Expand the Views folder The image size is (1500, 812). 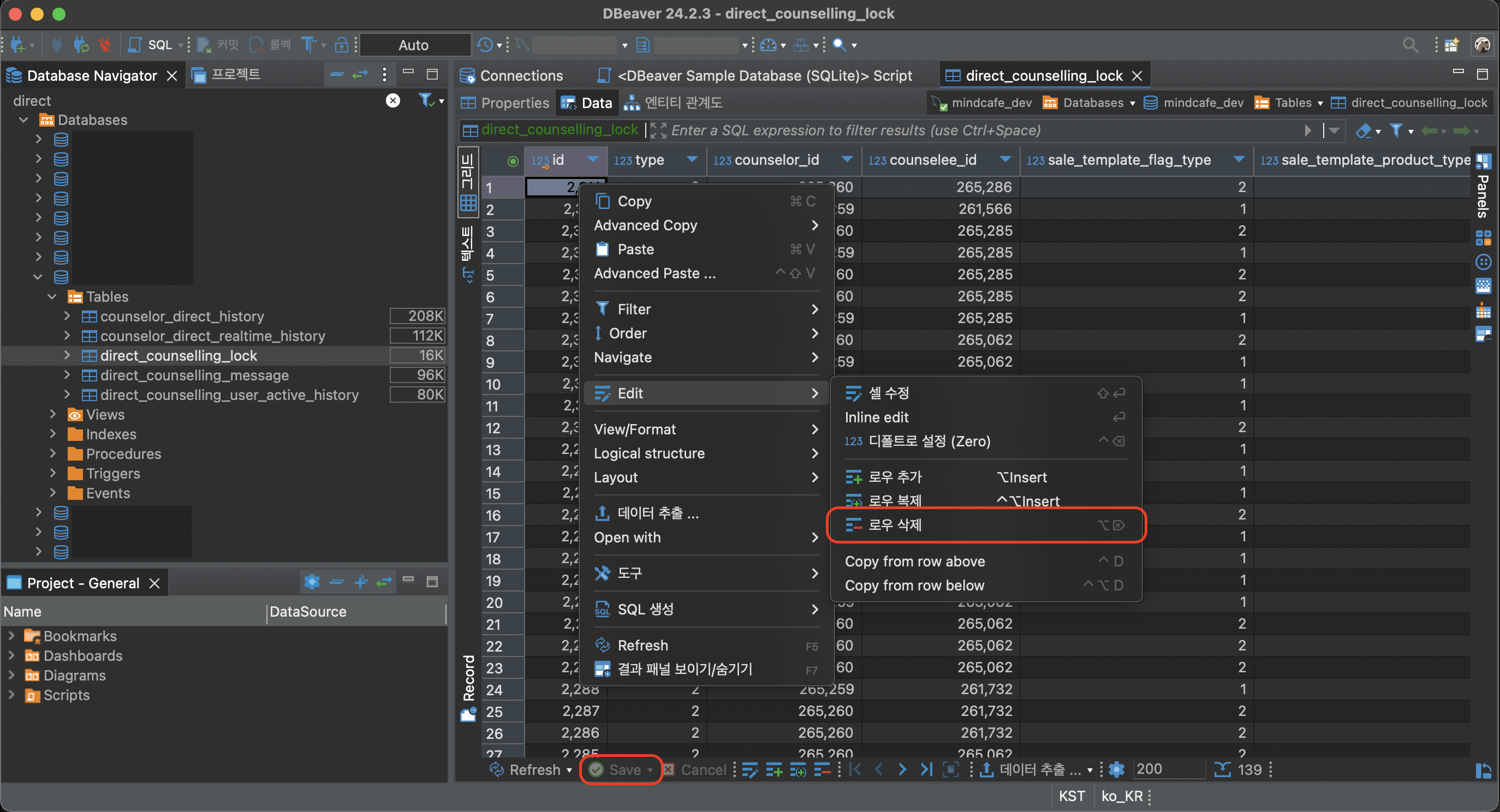[x=53, y=414]
